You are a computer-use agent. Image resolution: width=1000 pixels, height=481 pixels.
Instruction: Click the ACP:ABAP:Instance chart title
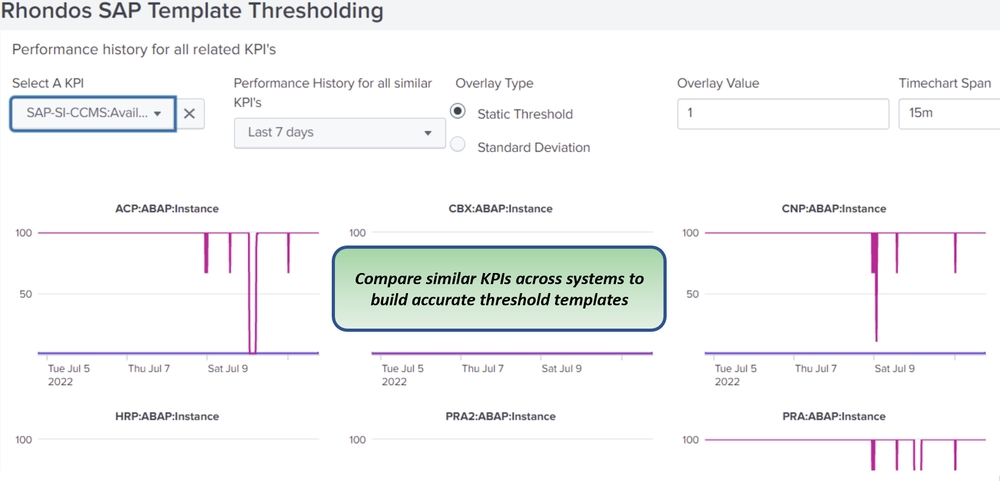tap(167, 209)
